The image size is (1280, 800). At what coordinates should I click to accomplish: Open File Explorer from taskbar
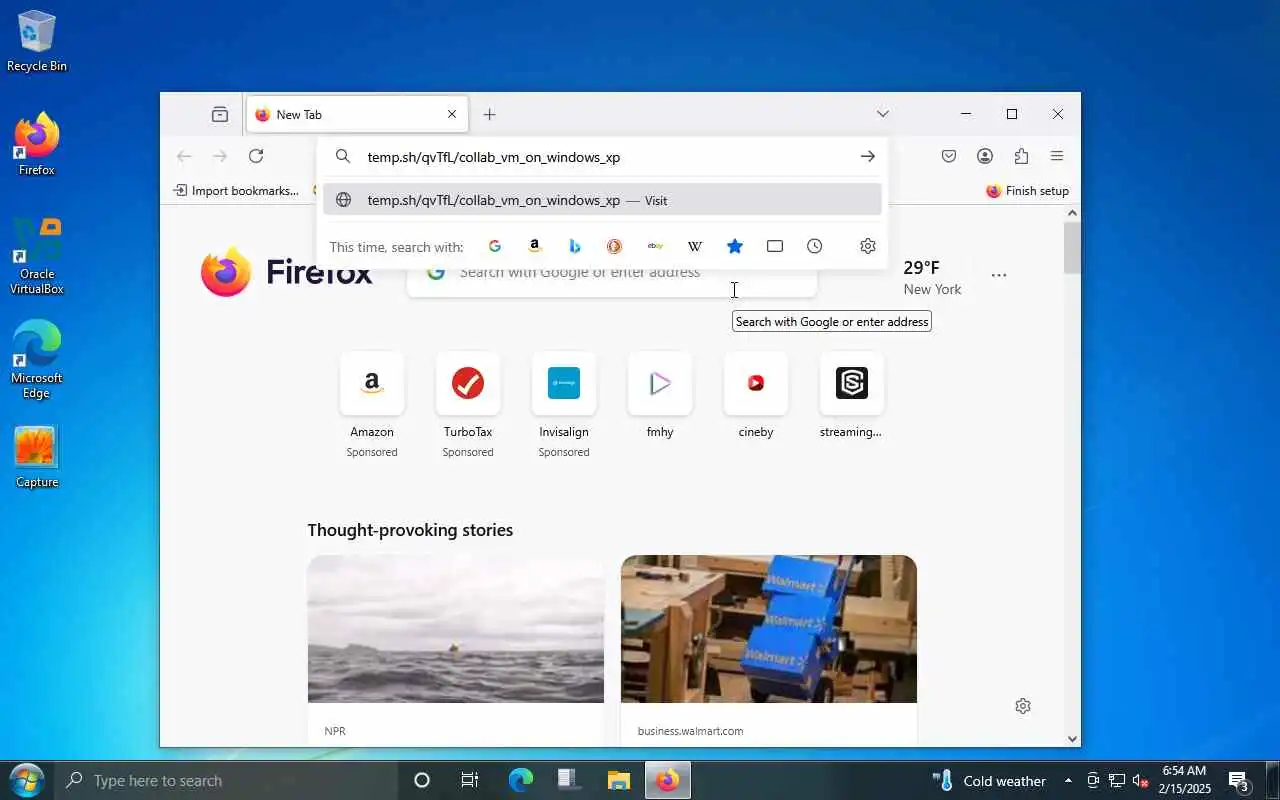(x=619, y=781)
